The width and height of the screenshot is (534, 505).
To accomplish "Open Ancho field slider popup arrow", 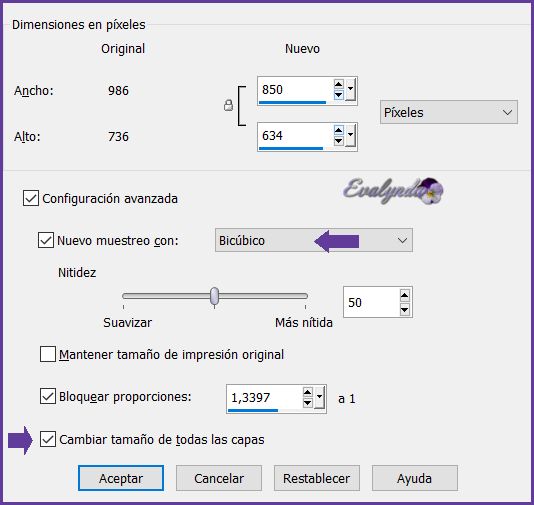I will point(350,90).
